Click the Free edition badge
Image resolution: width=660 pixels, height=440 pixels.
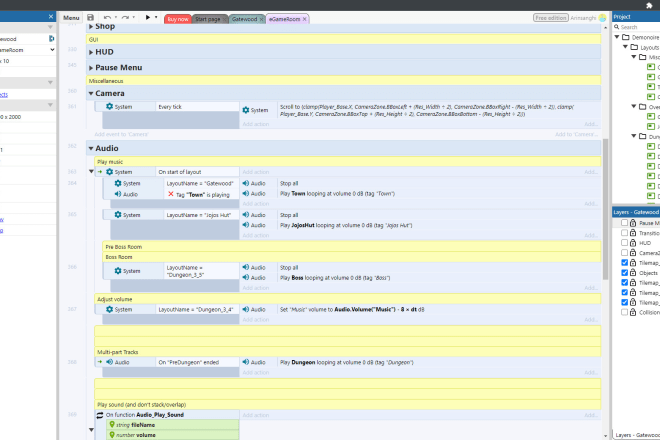551,18
